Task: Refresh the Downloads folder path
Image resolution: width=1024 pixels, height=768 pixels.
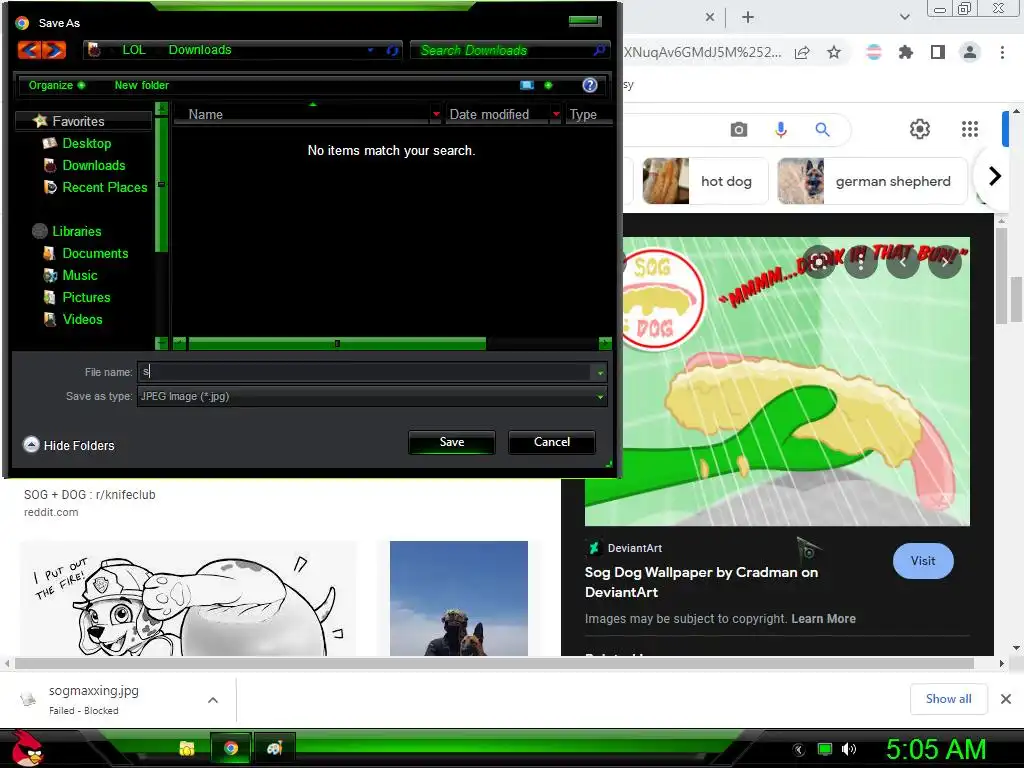Action: (392, 50)
